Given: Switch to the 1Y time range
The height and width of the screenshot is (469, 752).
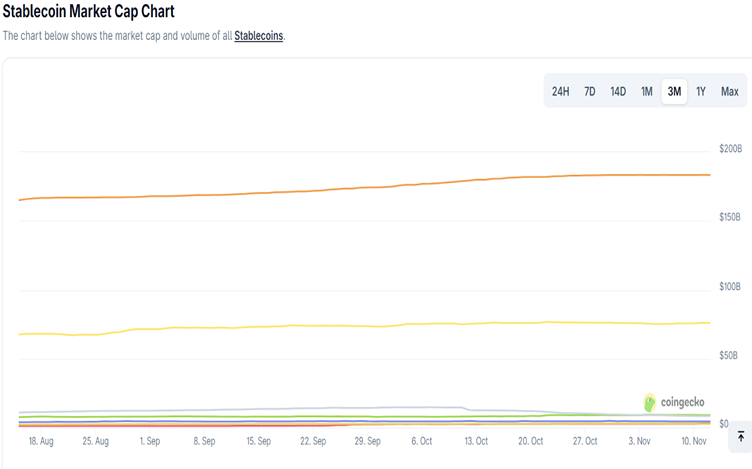Looking at the screenshot, I should [701, 92].
